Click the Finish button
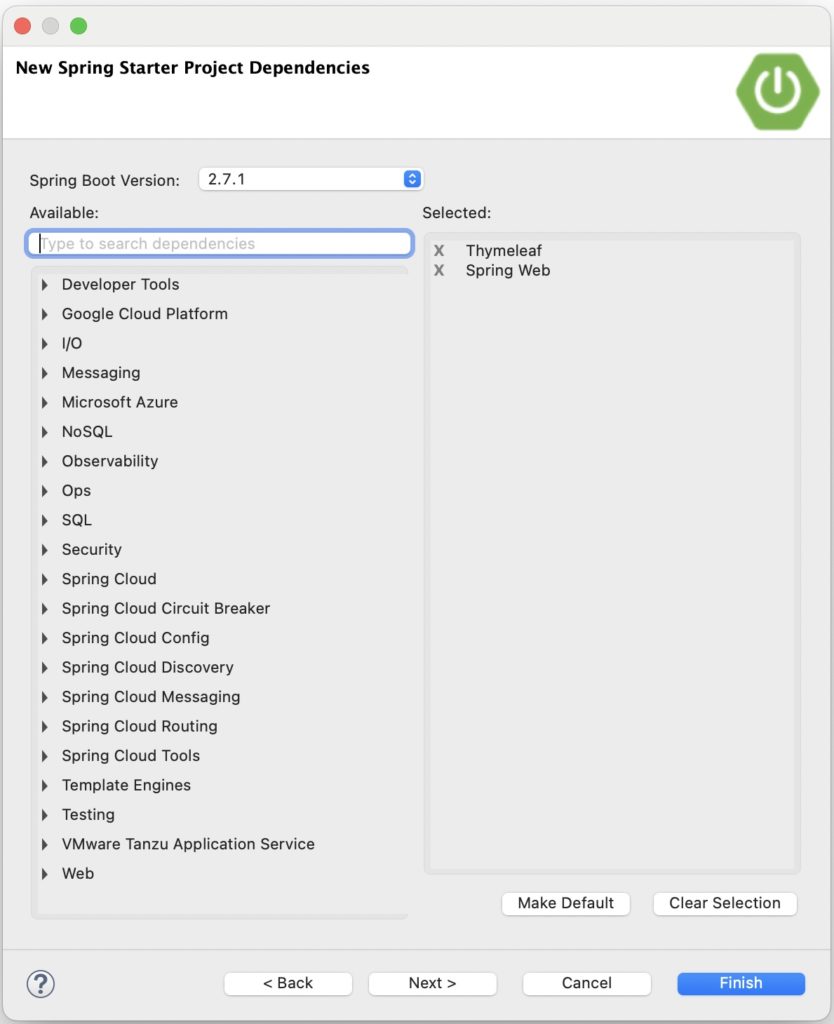 740,983
